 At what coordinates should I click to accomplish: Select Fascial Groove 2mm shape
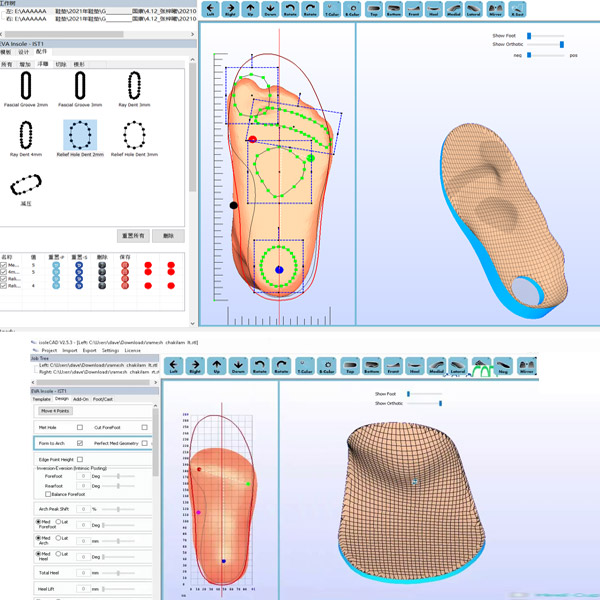26,89
